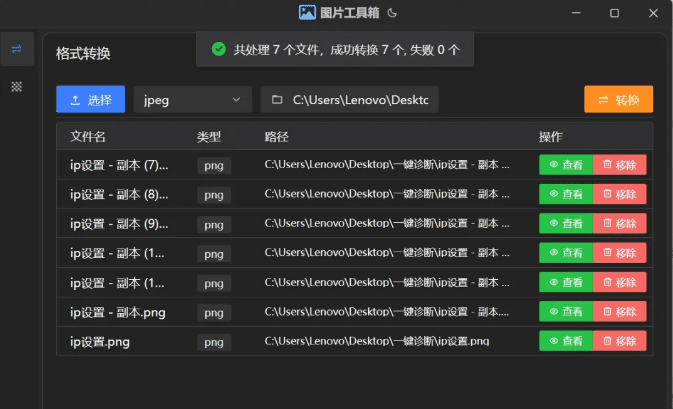This screenshot has width=673, height=409.
Task: Click the 路径 column header
Action: (276, 136)
